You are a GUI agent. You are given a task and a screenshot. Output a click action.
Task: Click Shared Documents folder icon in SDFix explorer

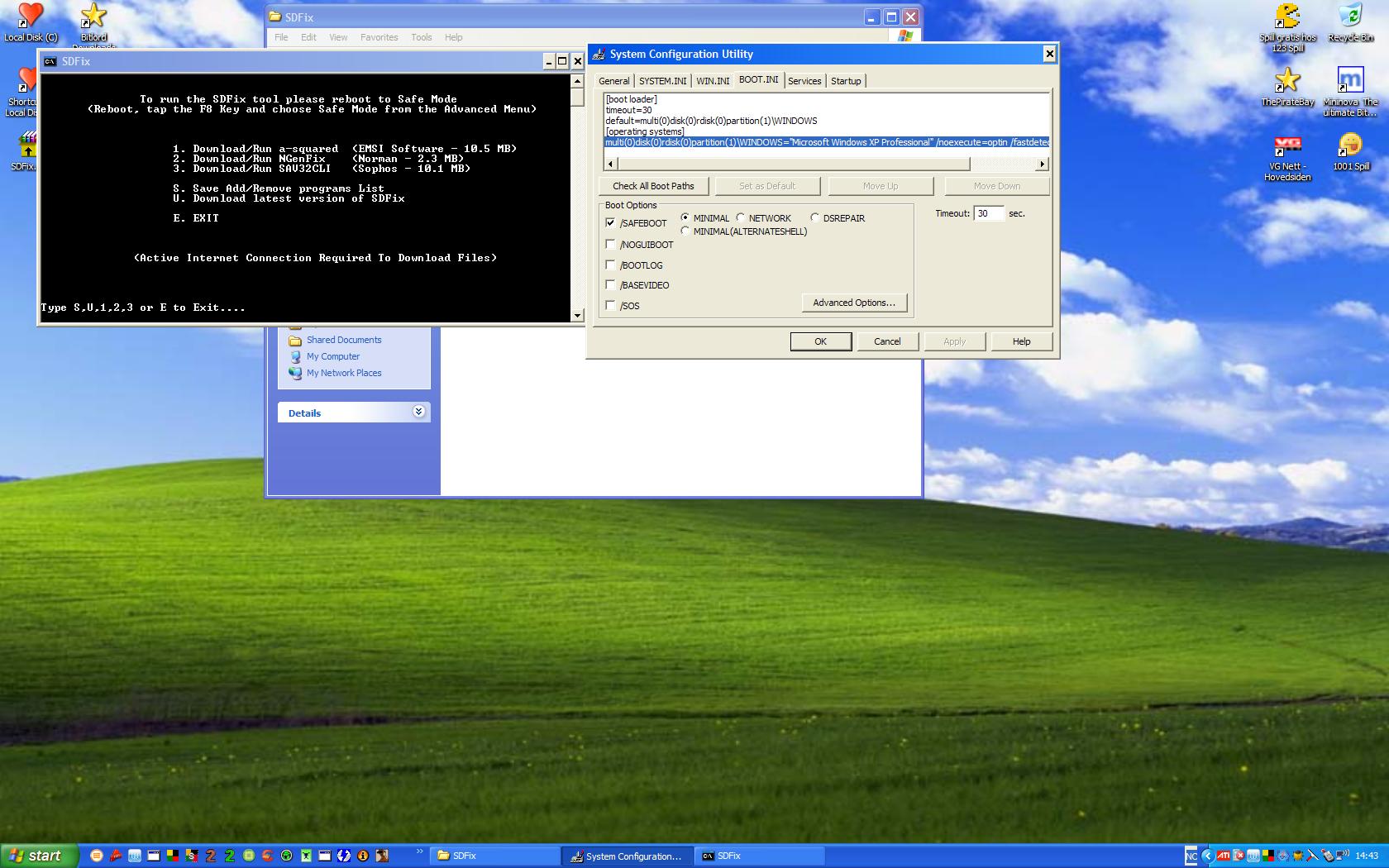(x=295, y=340)
